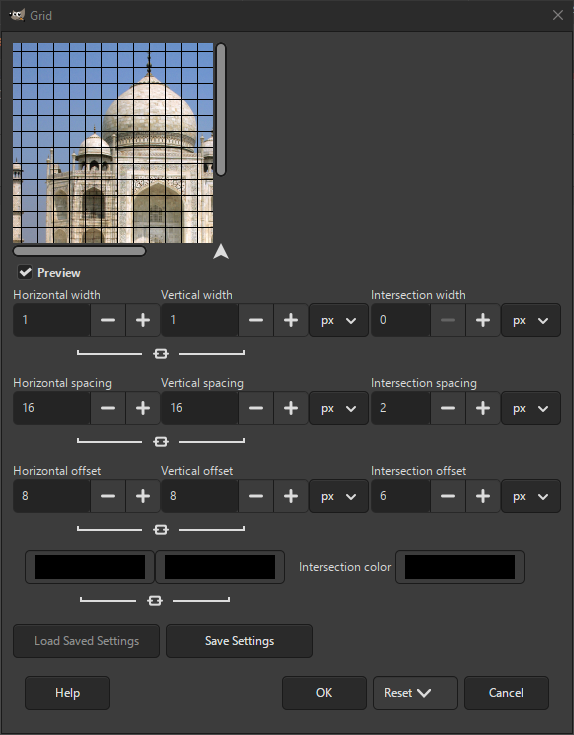Click the preview horizontal scrollbar
This screenshot has width=574, height=735.
coord(80,251)
